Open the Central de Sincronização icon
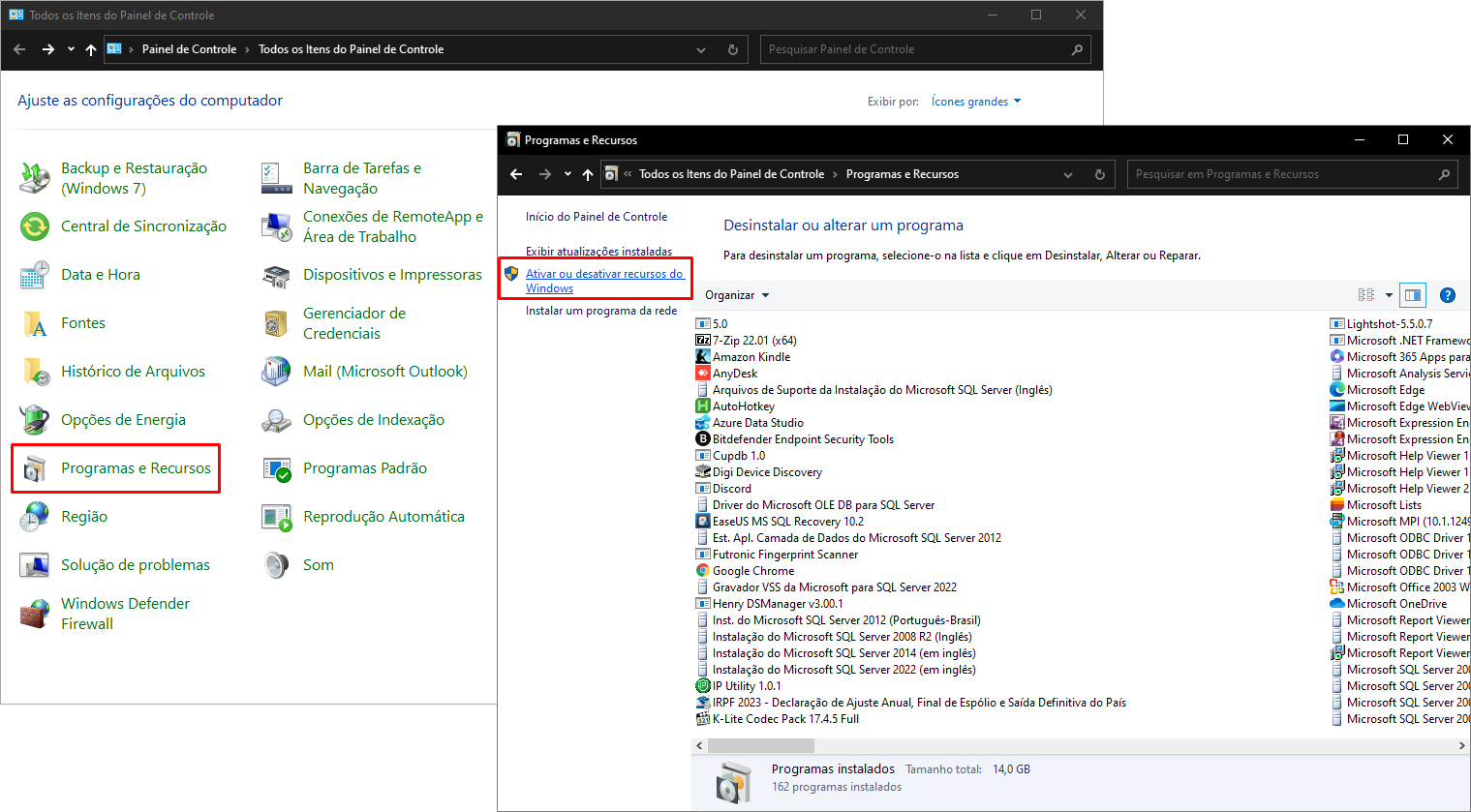The height and width of the screenshot is (812, 1471). (x=35, y=226)
